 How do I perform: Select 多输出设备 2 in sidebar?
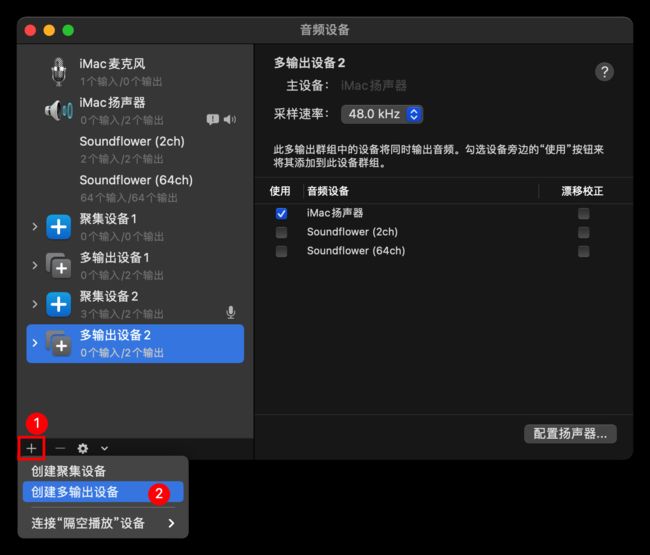135,344
